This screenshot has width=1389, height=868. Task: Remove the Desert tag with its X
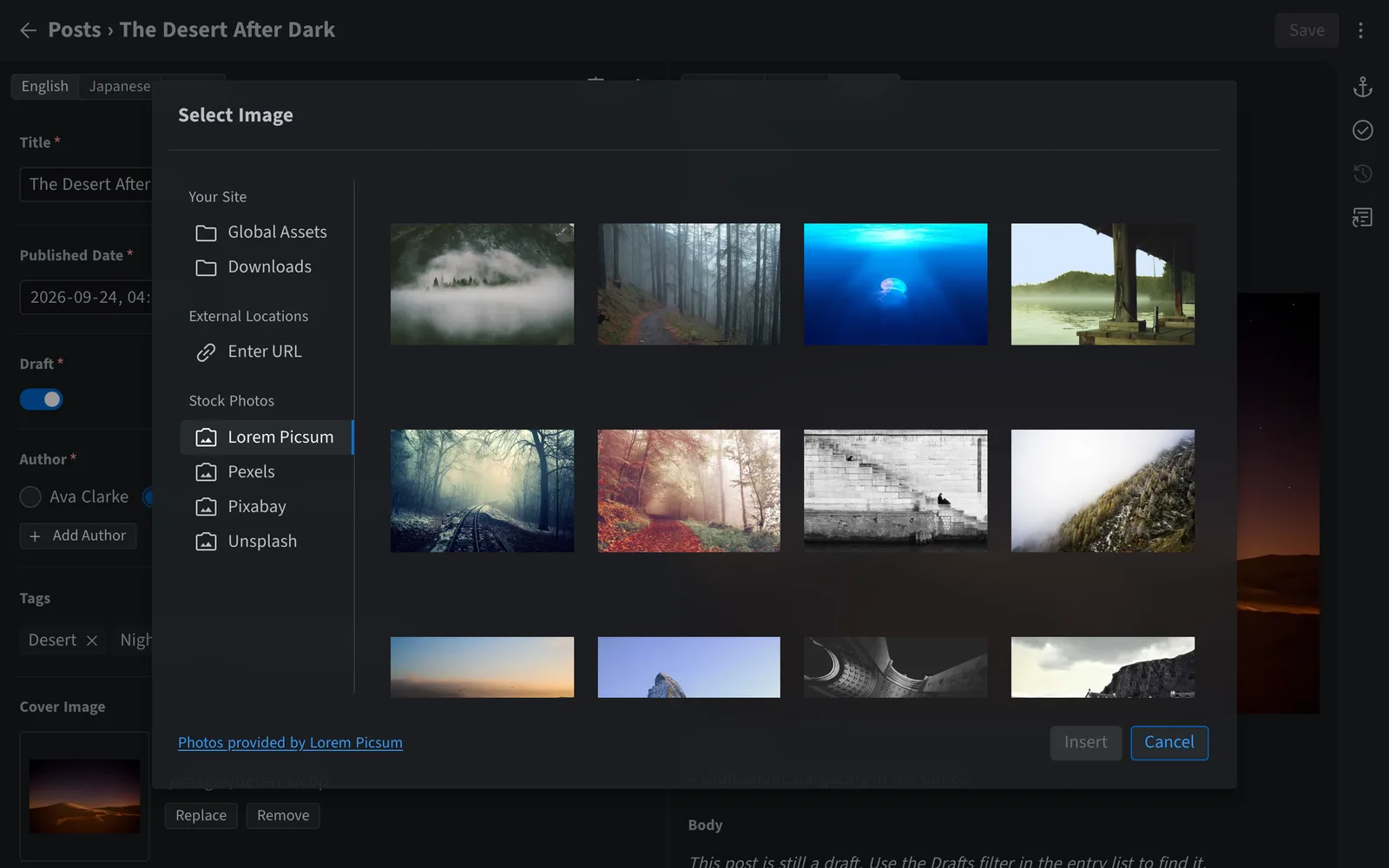pos(92,641)
